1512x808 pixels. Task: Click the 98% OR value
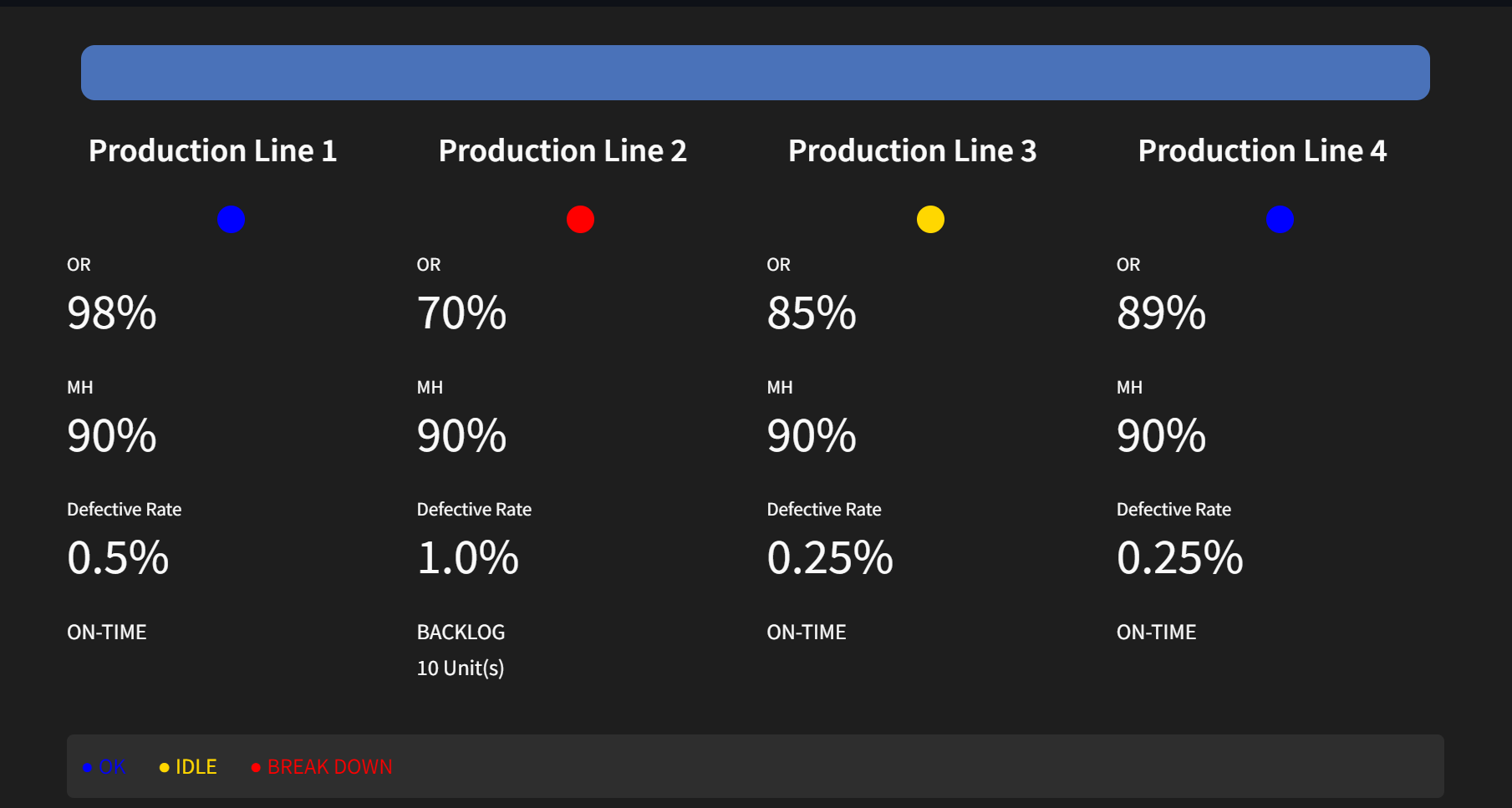click(112, 313)
